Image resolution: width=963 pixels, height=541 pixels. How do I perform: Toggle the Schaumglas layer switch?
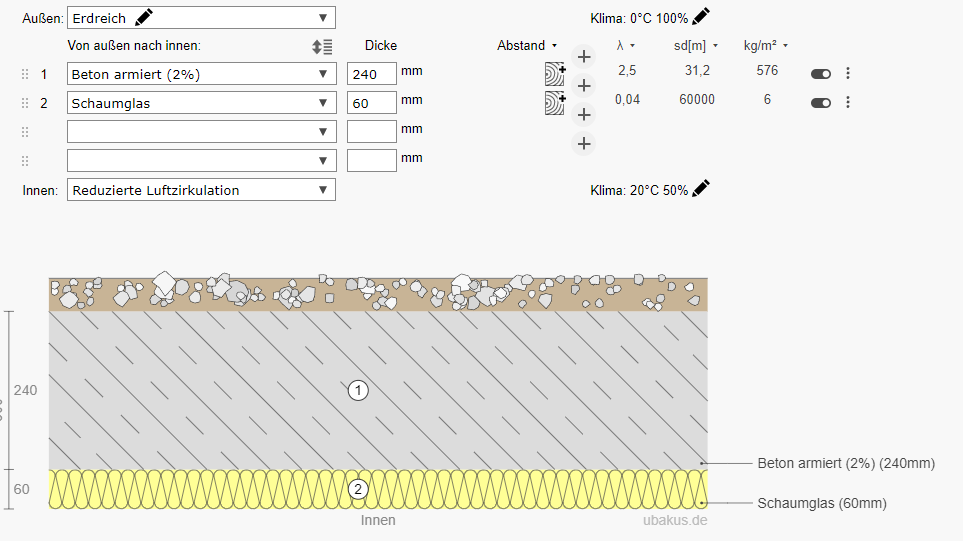(x=821, y=102)
